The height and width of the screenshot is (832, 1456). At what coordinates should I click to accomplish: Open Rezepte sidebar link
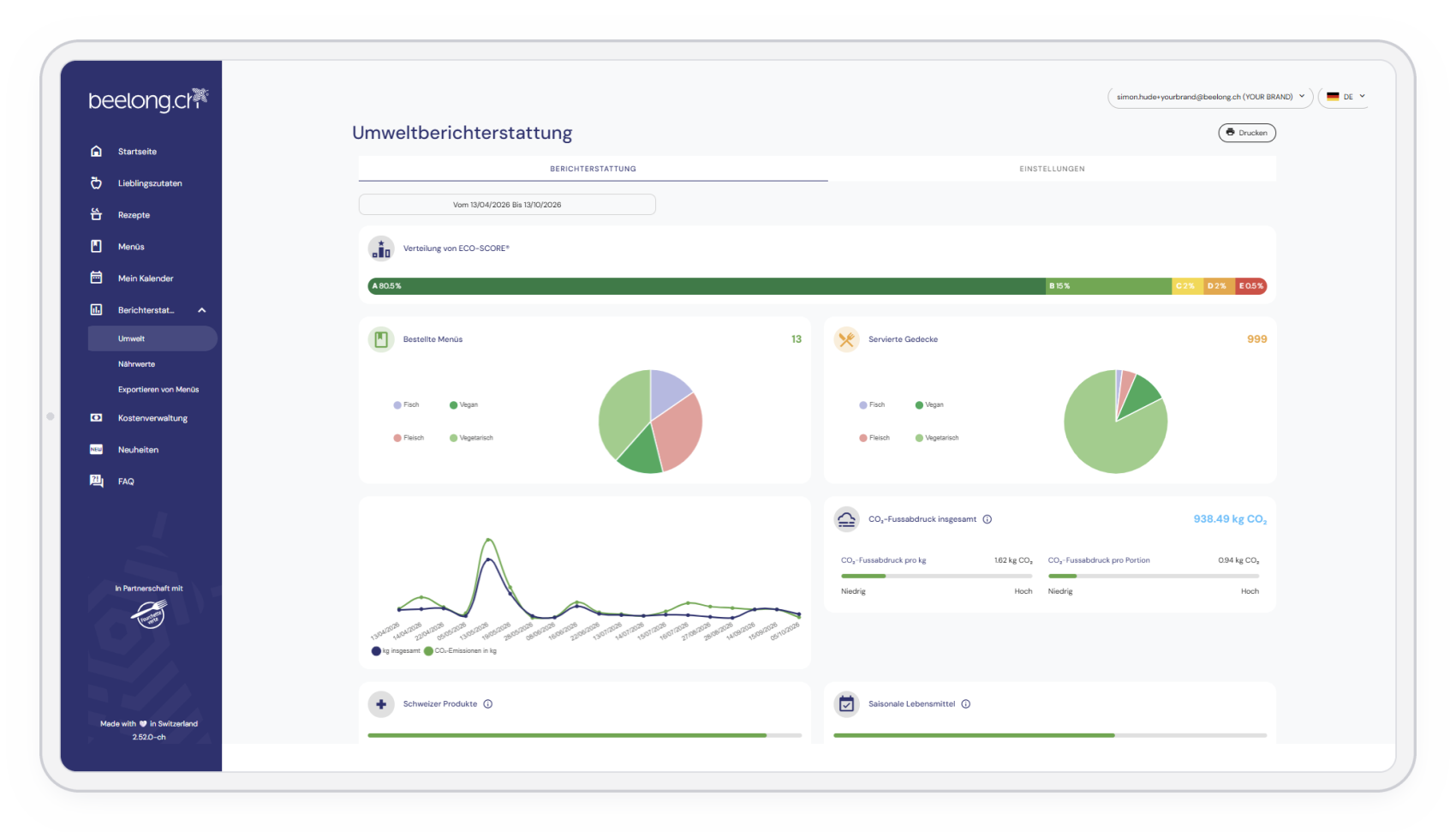click(134, 215)
